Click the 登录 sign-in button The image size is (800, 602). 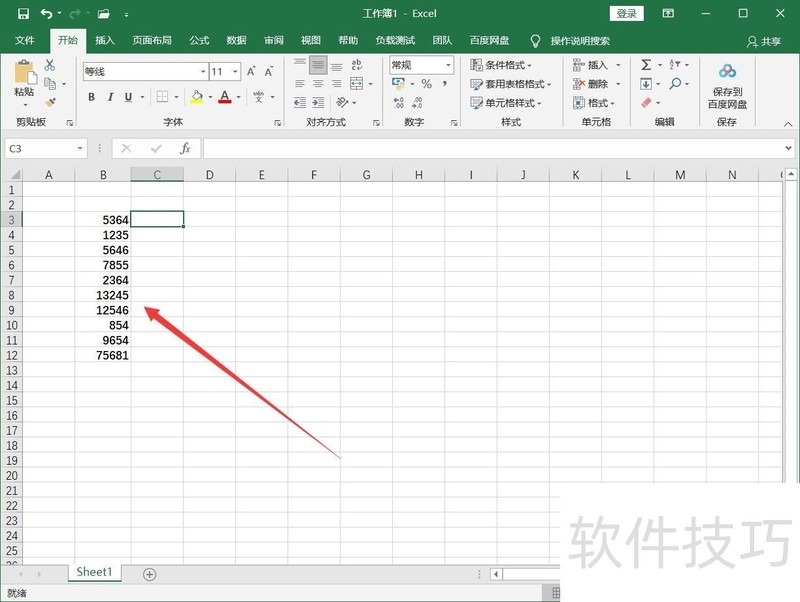click(x=626, y=14)
